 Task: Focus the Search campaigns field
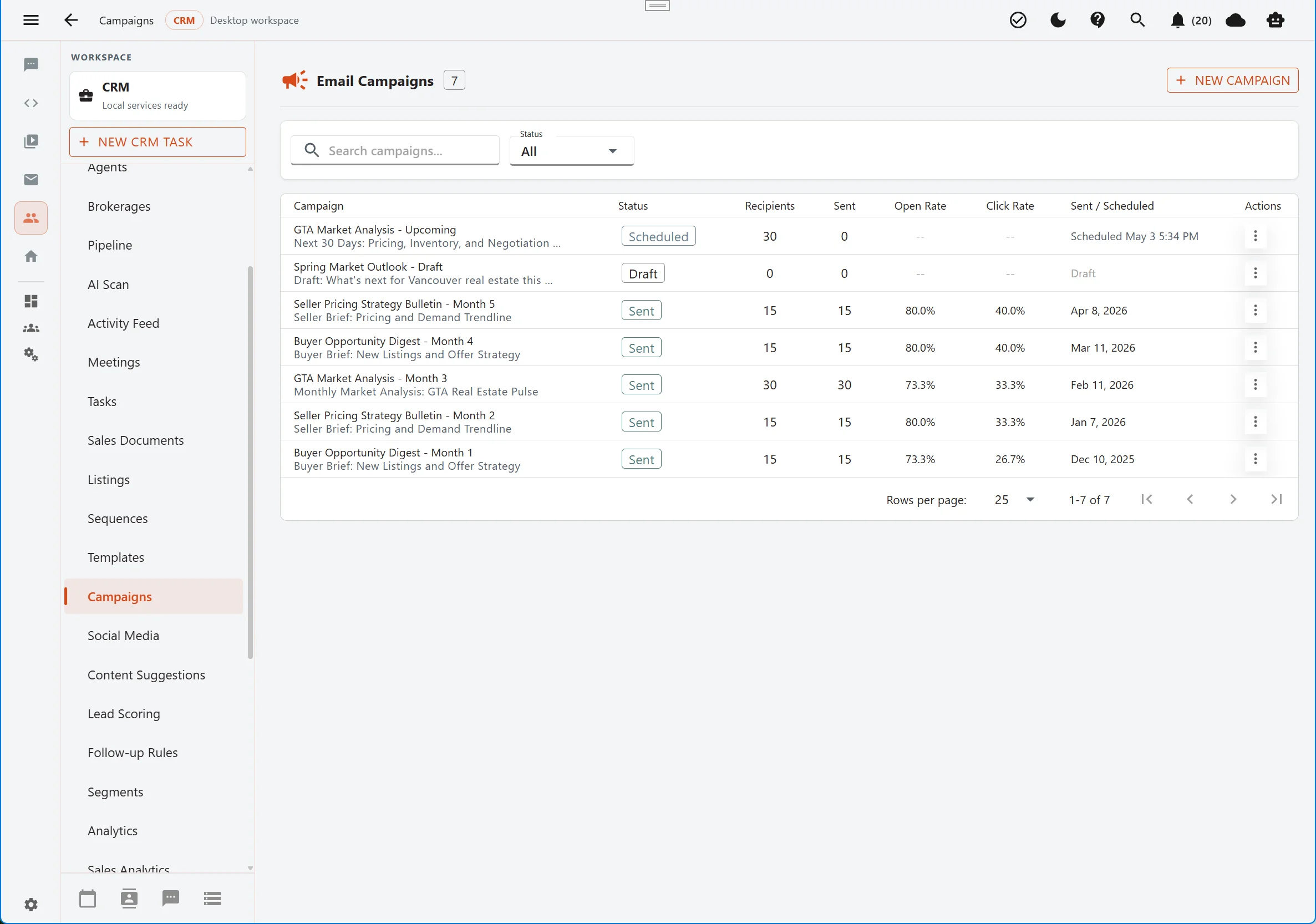pyautogui.click(x=395, y=150)
